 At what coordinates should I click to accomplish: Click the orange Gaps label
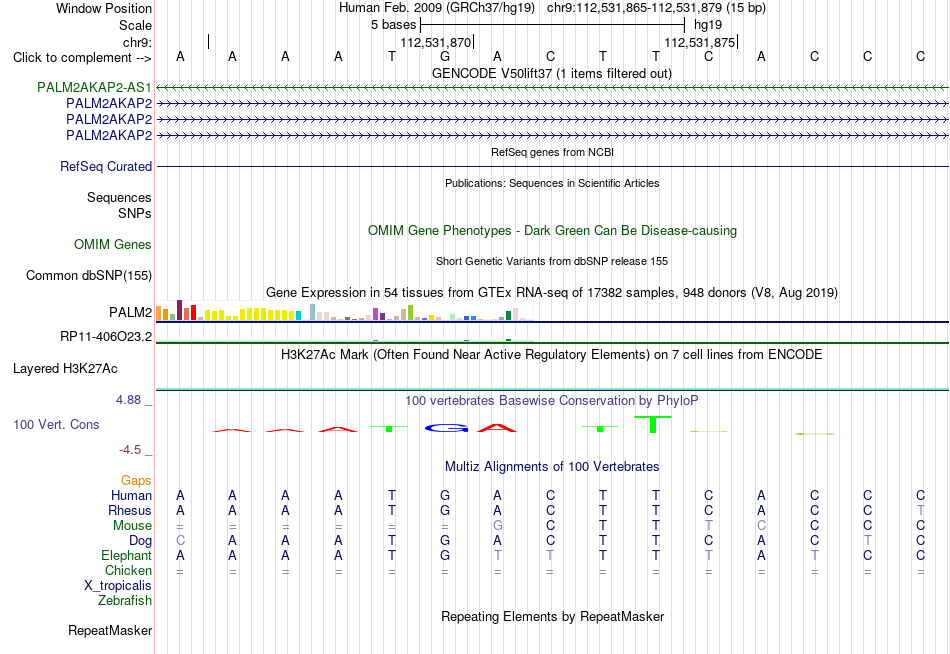136,481
